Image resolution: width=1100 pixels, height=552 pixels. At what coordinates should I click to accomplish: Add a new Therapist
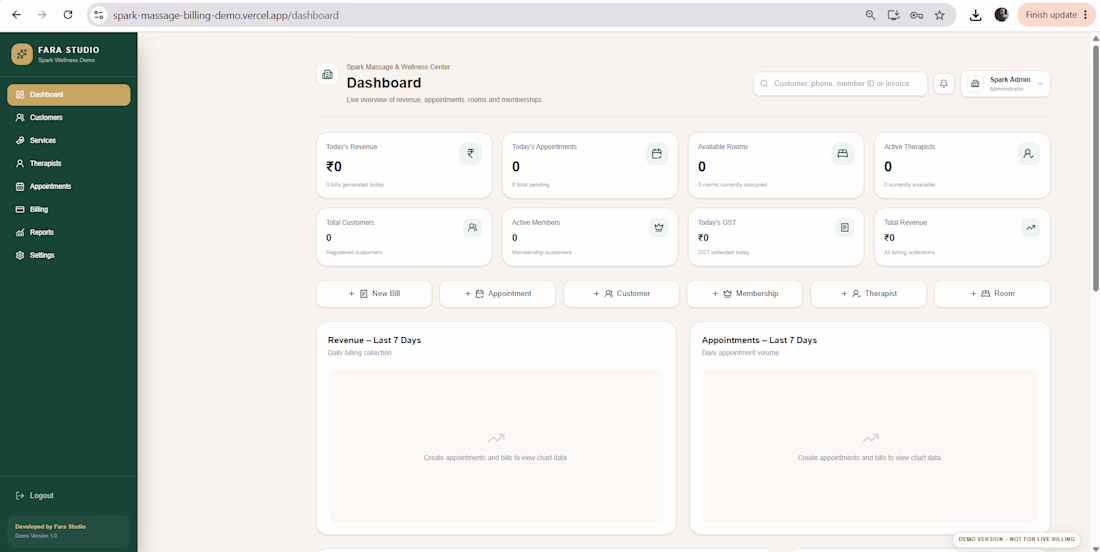[868, 294]
